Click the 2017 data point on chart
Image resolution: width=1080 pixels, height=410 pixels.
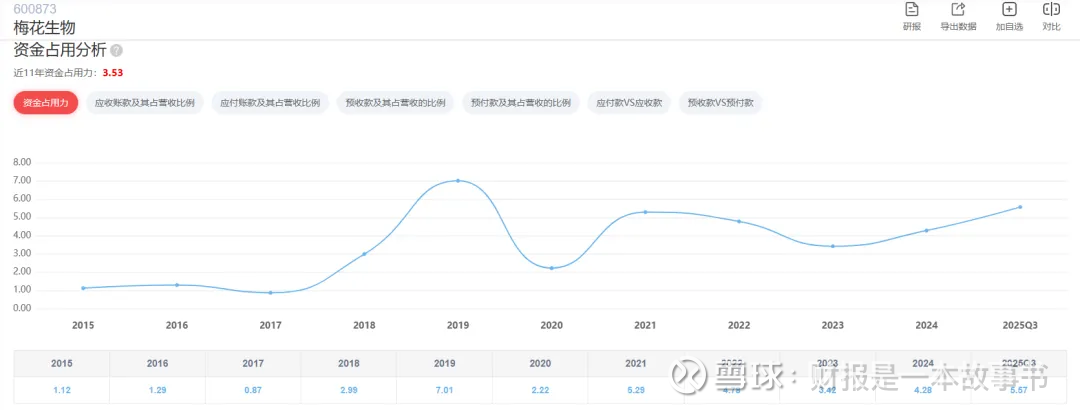click(x=271, y=293)
